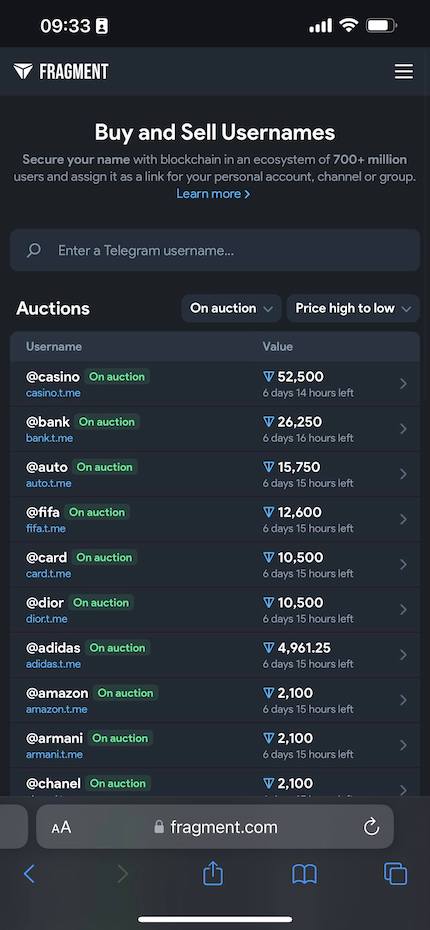The height and width of the screenshot is (930, 430).
Task: Select the @bank auction entry
Action: point(215,429)
